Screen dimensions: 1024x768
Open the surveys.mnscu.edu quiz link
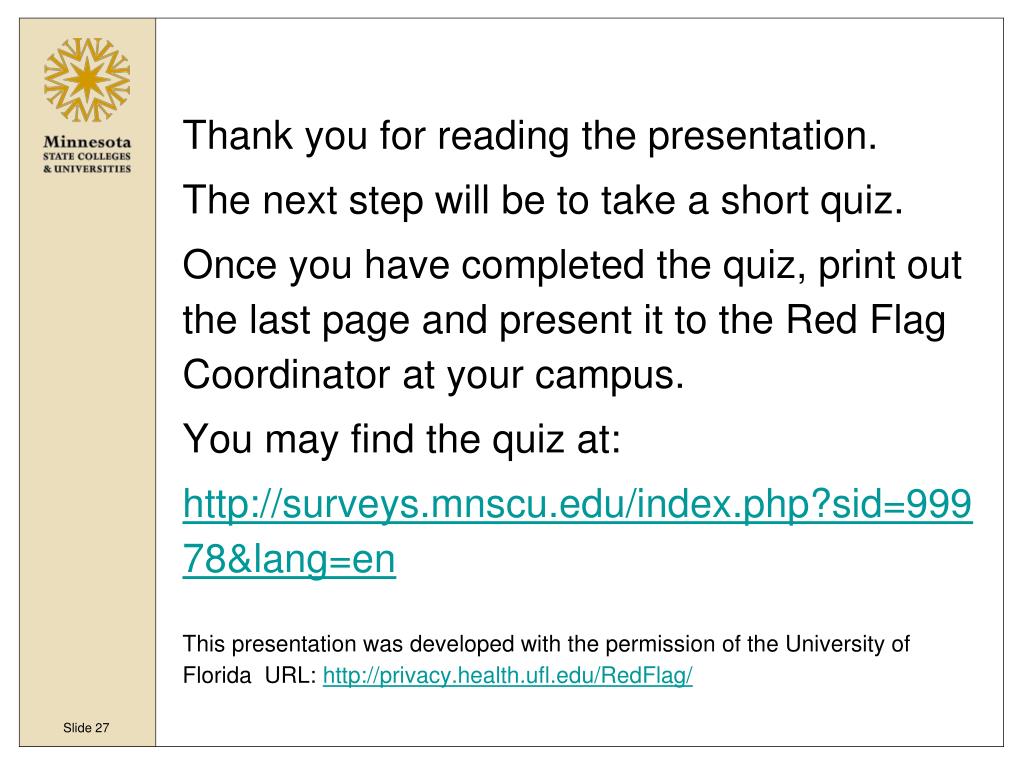(577, 504)
